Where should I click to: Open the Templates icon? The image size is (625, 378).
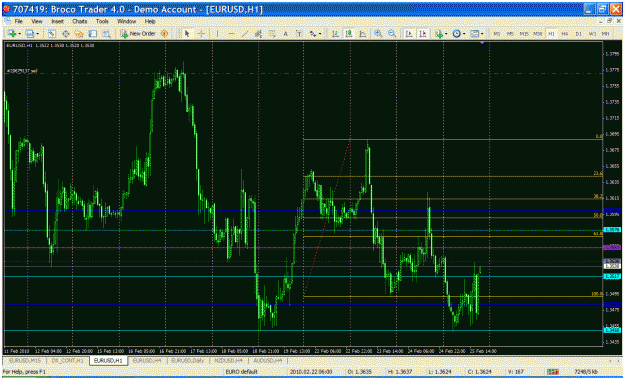point(474,34)
